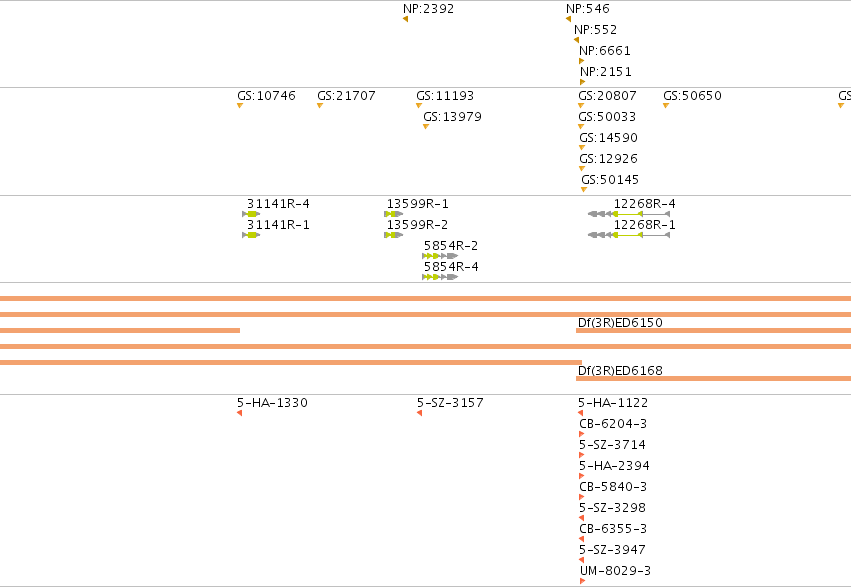Screen dimensions: 851x587
Task: Open the 5-SZ-3157 label text
Action: (450, 403)
